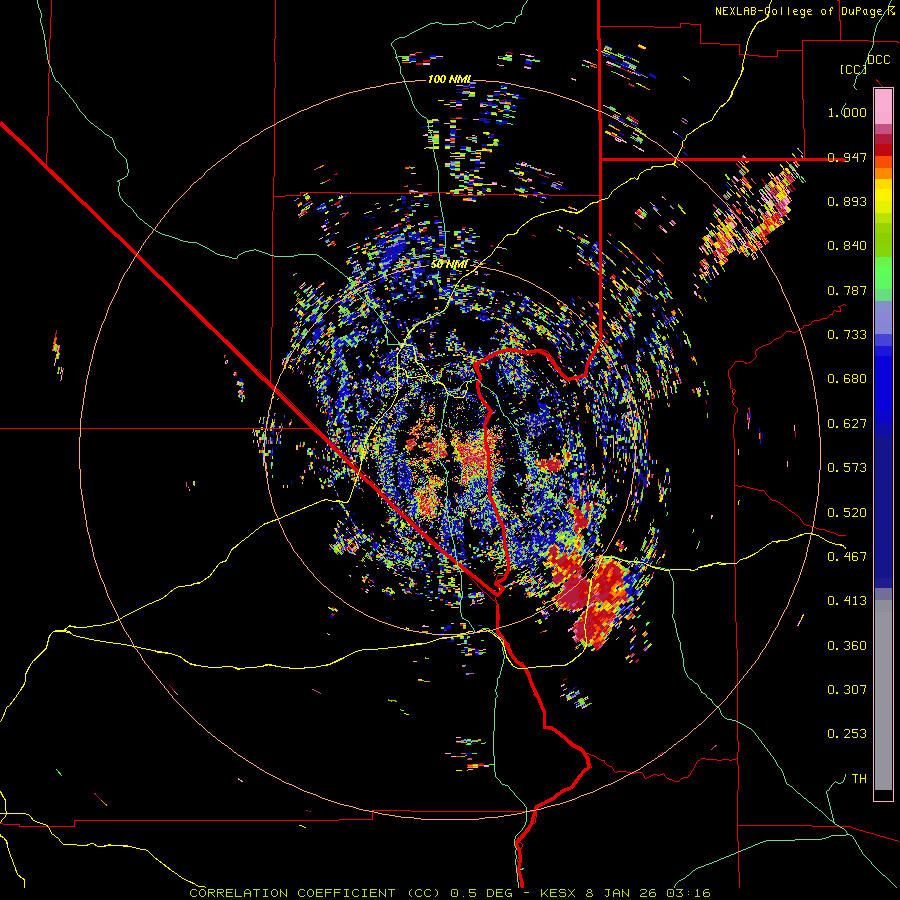Click the 0.627 legend value
Image resolution: width=900 pixels, height=900 pixels.
(847, 424)
